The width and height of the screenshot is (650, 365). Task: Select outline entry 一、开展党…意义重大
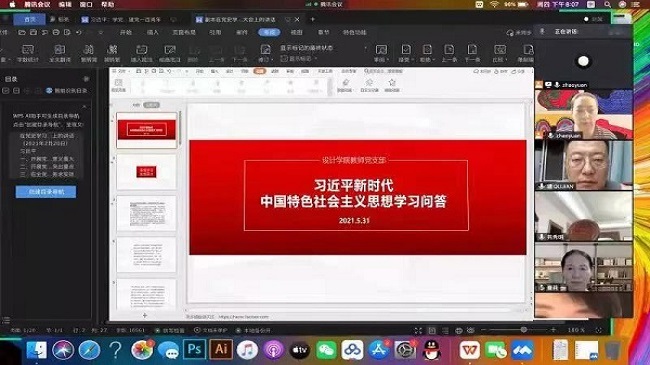click(47, 159)
